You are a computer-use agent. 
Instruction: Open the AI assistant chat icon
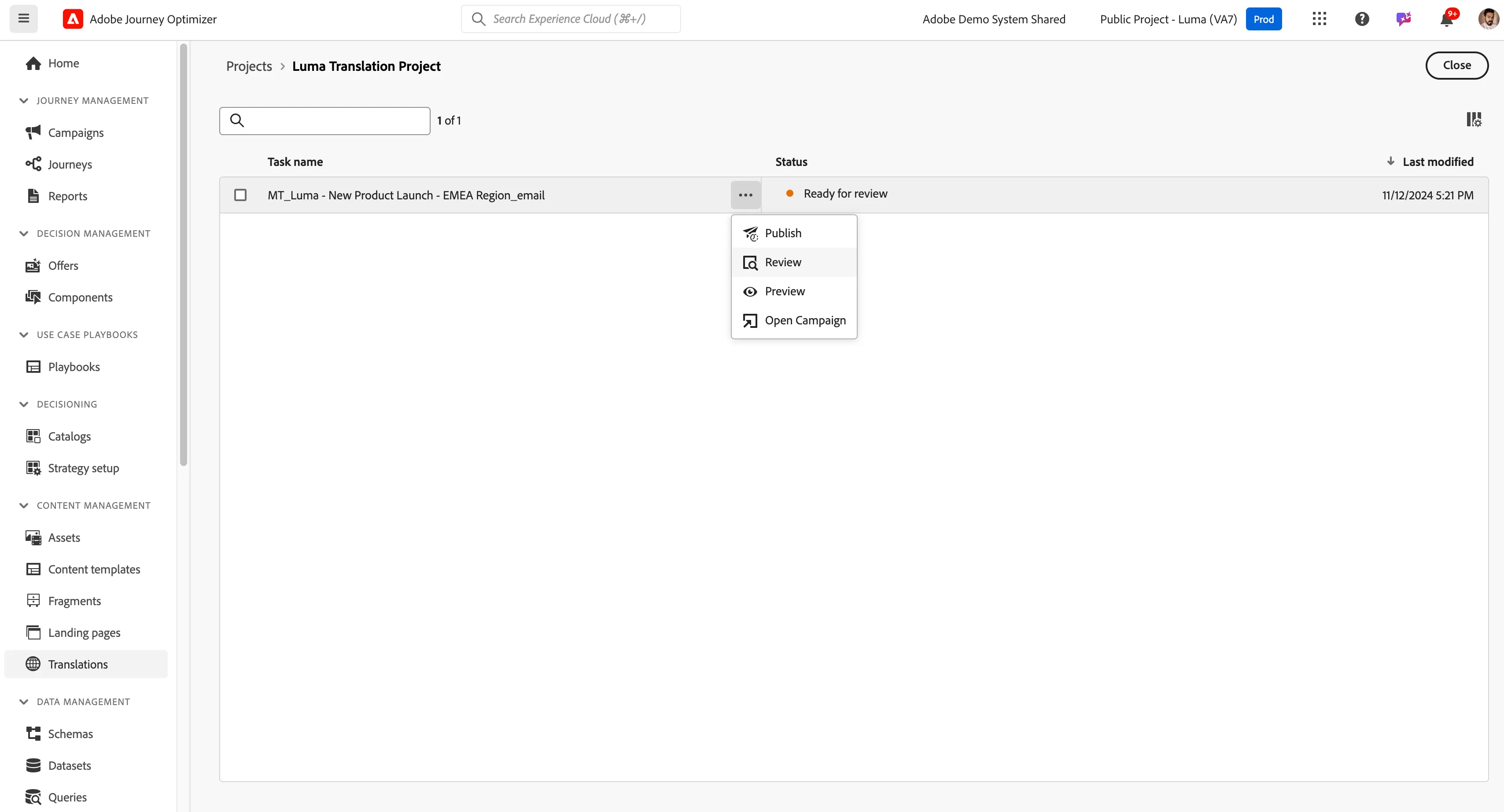click(x=1404, y=19)
